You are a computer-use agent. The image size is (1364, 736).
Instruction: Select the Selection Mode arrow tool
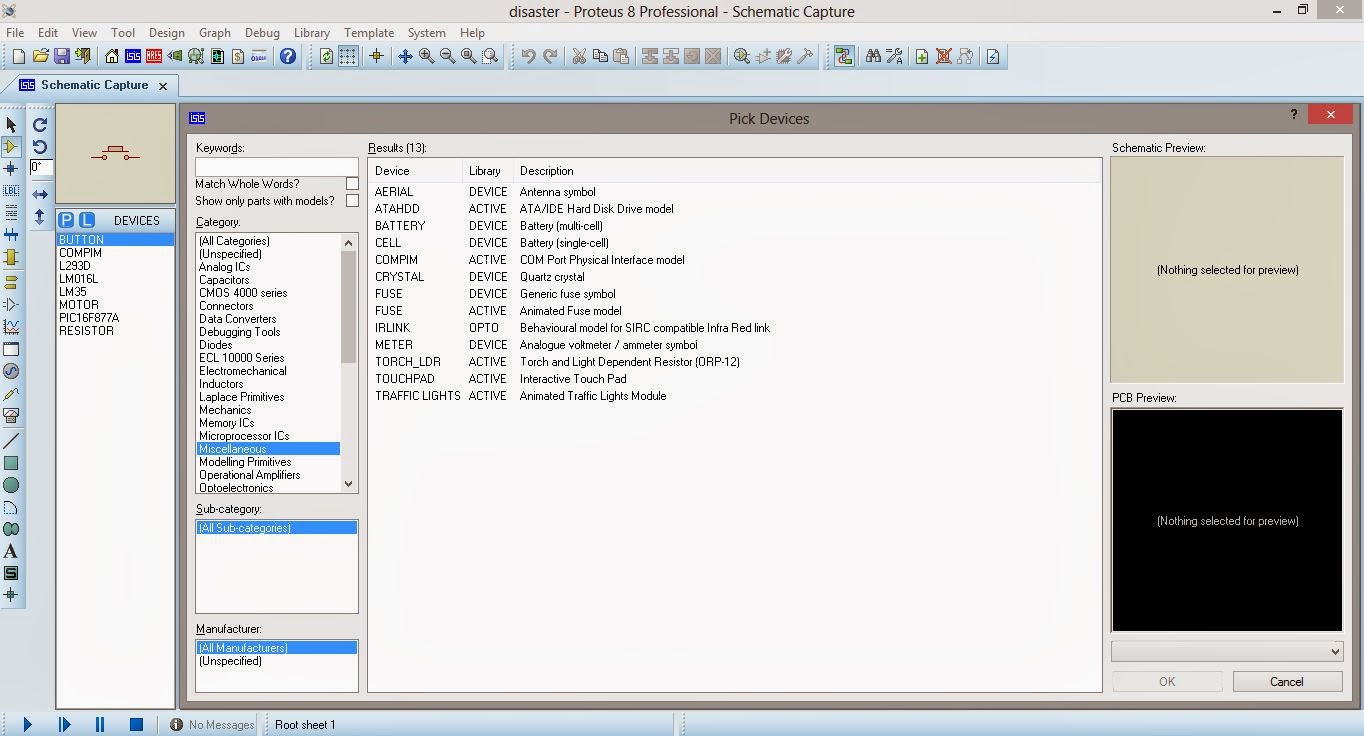click(11, 125)
